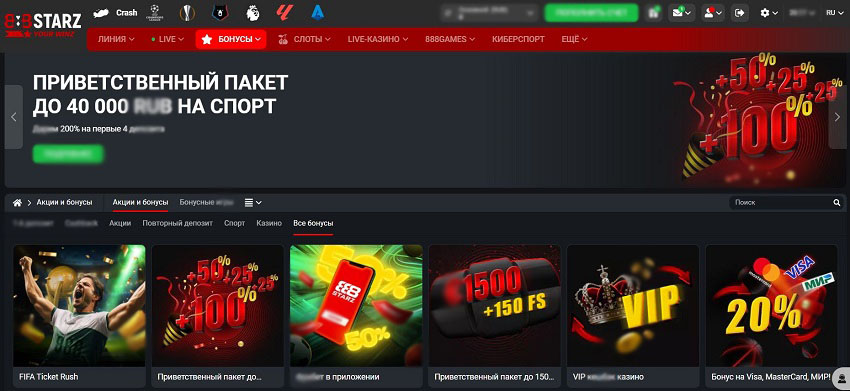Open the messages envelope icon

(681, 12)
